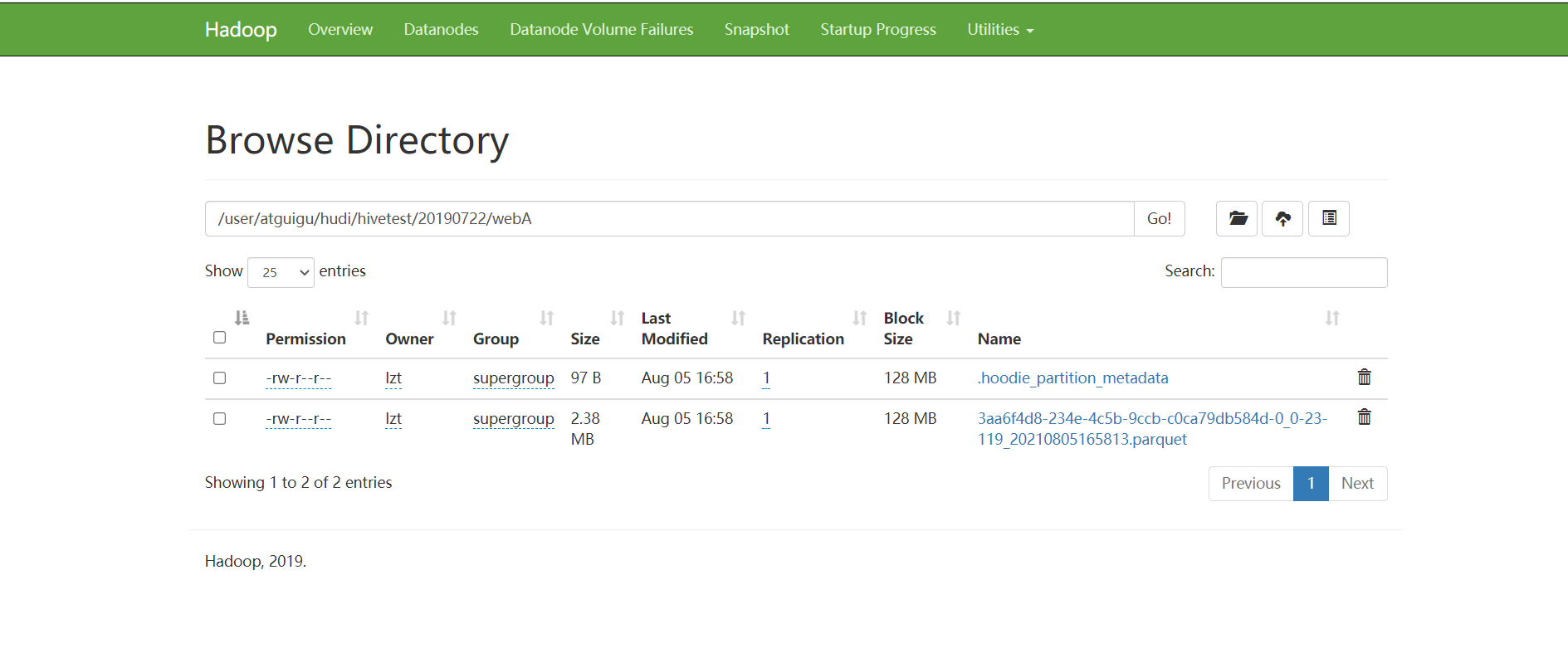Click supergroup in the .hoodie_partition_metadata row
The height and width of the screenshot is (648, 1568).
pos(514,378)
